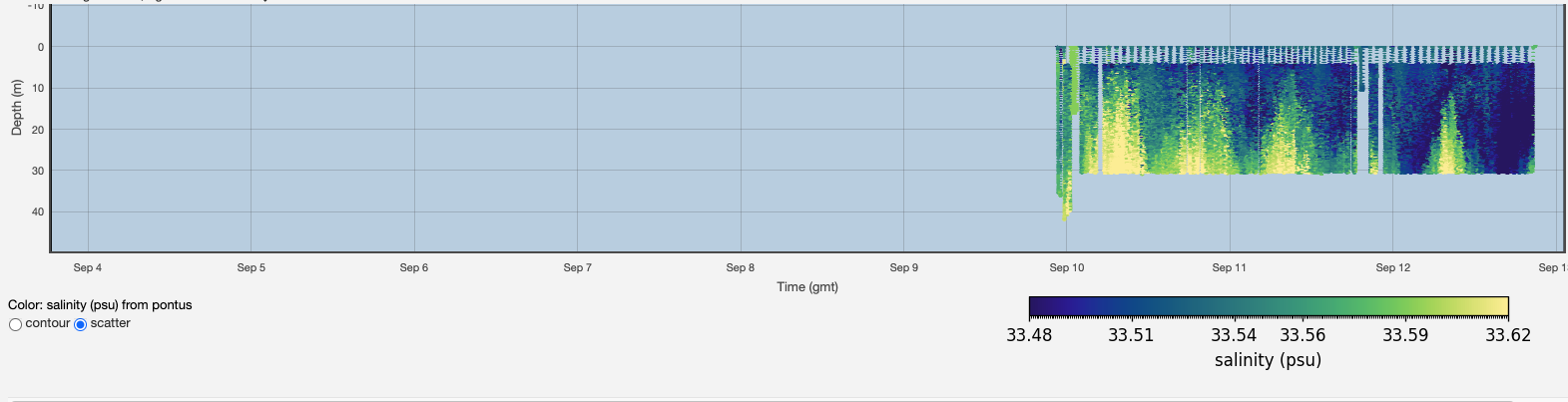The image size is (1568, 402).
Task: Click the deep salinity profile below 40 m
Action: pyautogui.click(x=1066, y=207)
